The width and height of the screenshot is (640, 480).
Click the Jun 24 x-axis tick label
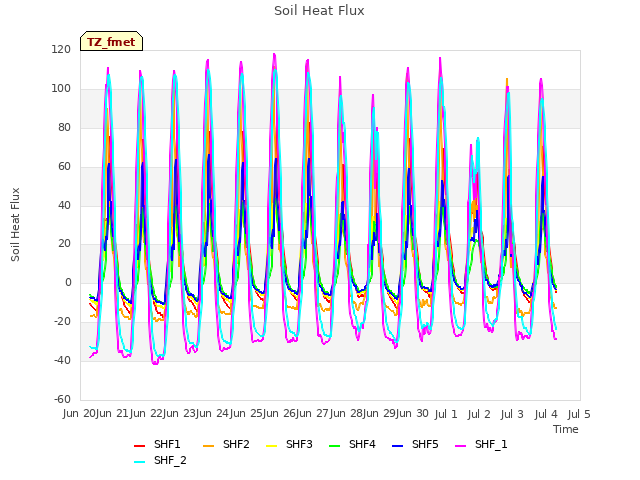click(214, 414)
